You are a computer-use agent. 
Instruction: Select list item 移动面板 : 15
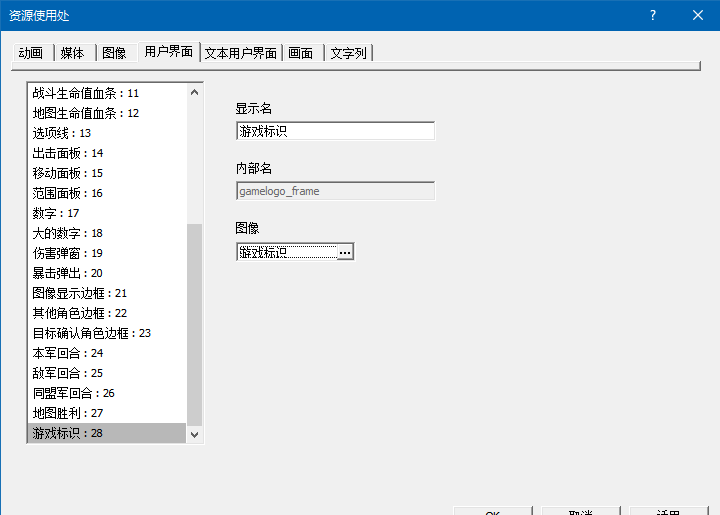[x=107, y=173]
